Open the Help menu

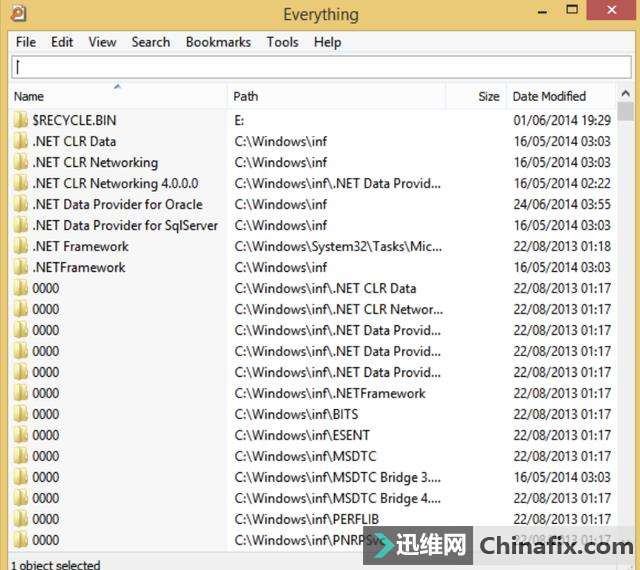click(327, 42)
